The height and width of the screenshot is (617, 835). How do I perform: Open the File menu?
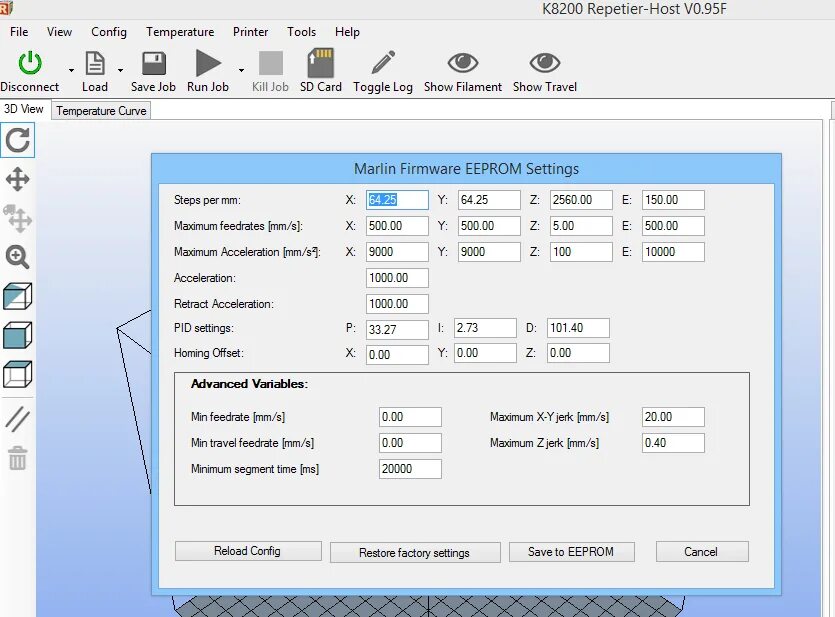pos(19,32)
